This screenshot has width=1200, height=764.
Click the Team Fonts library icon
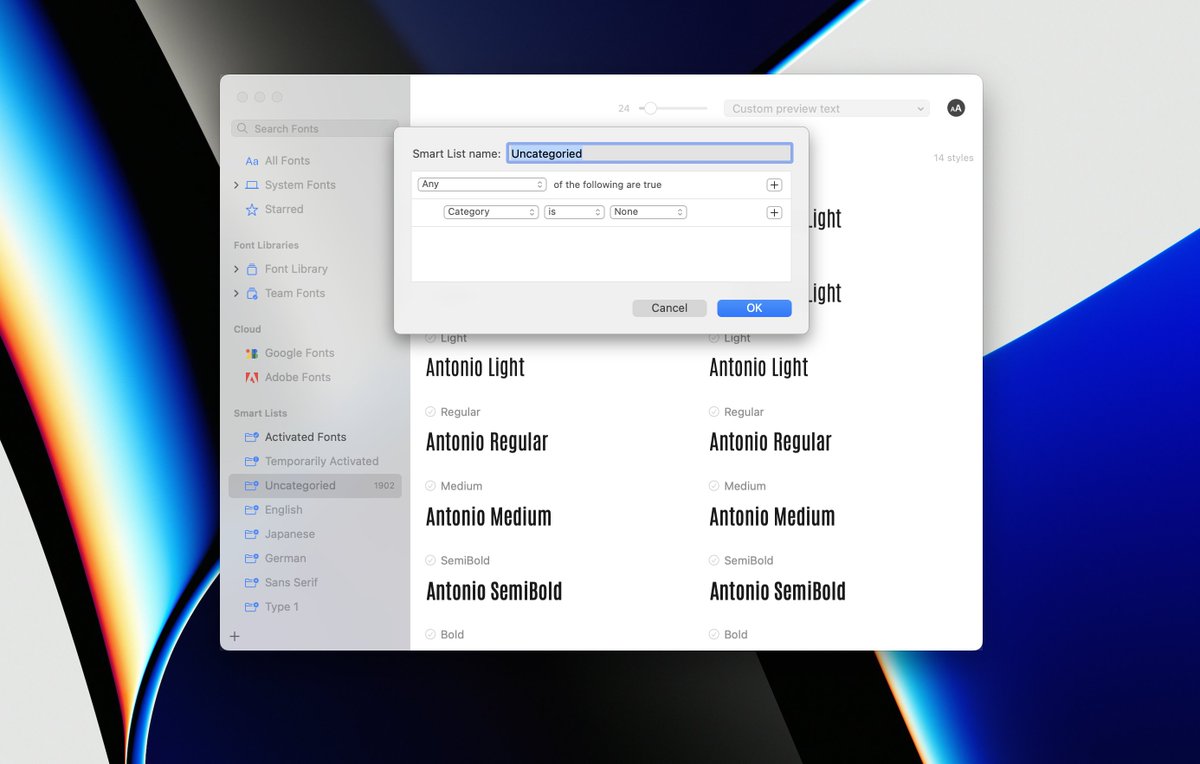252,293
